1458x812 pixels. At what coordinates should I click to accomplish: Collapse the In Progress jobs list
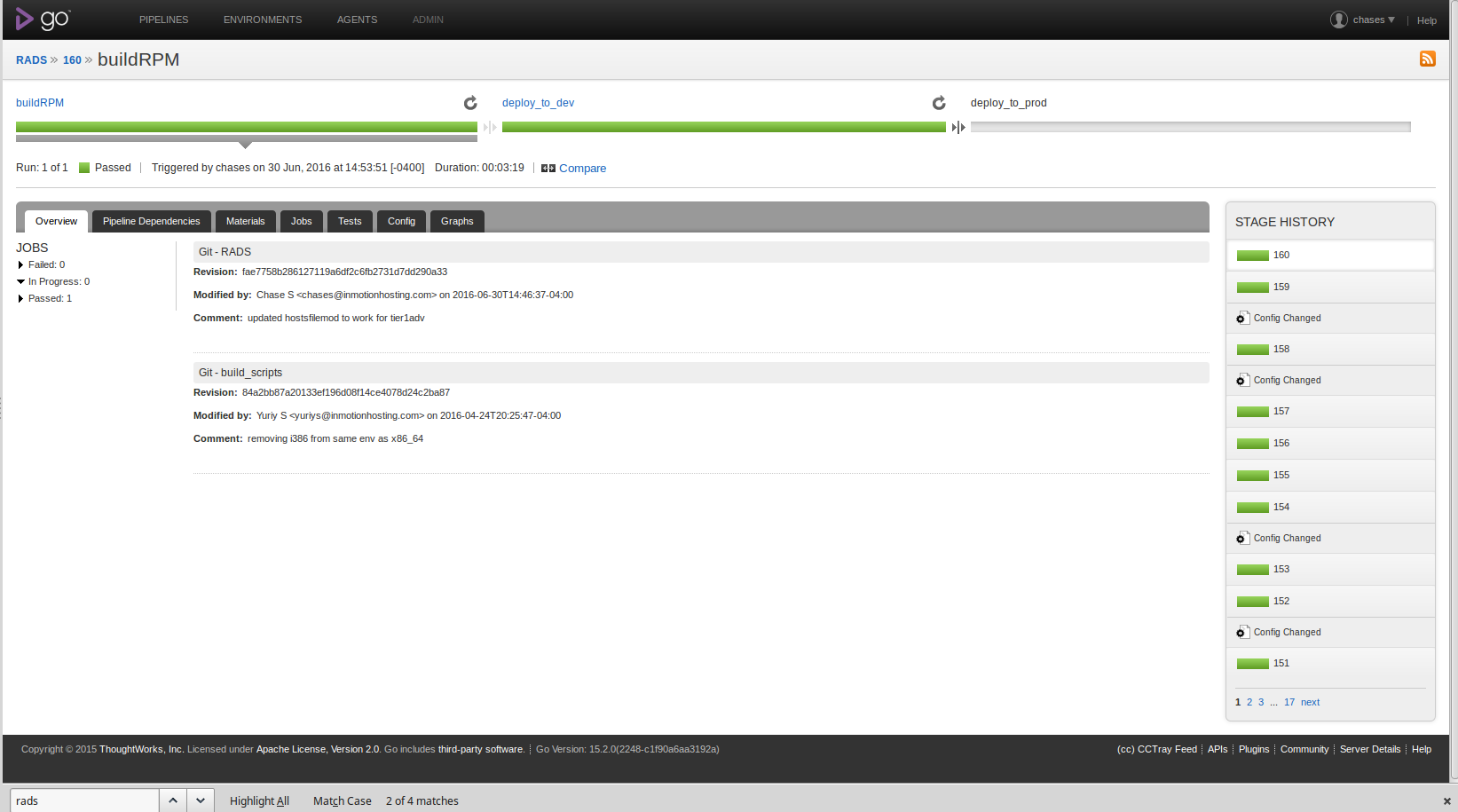20,281
